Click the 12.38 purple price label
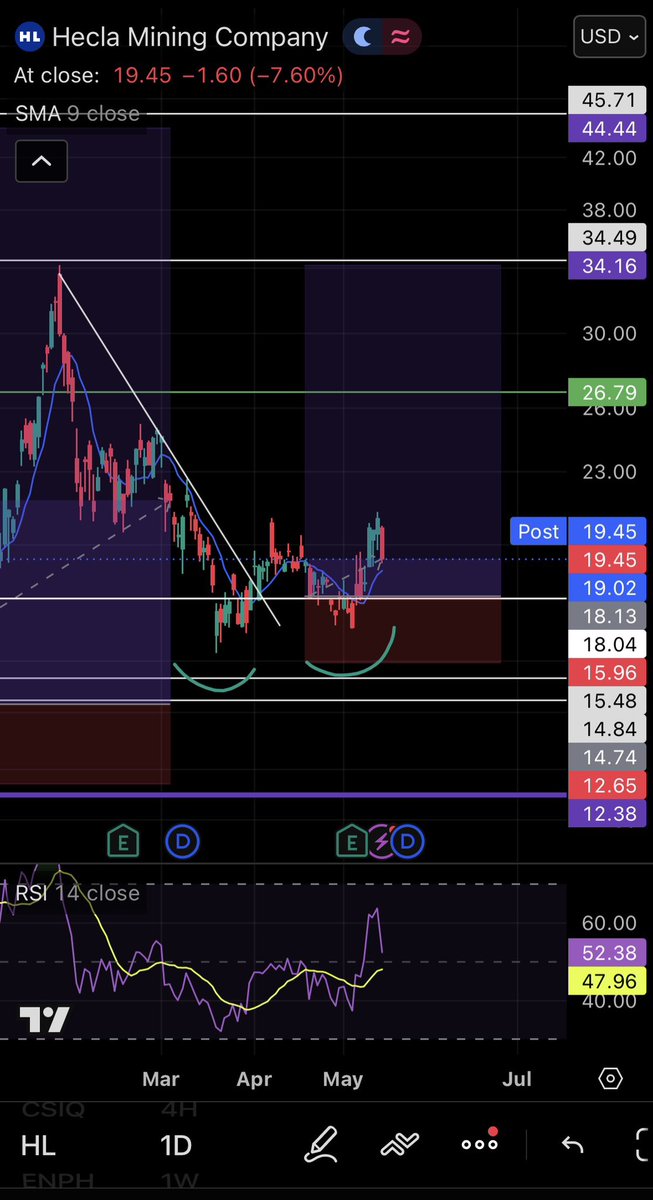The width and height of the screenshot is (653, 1200). [609, 814]
